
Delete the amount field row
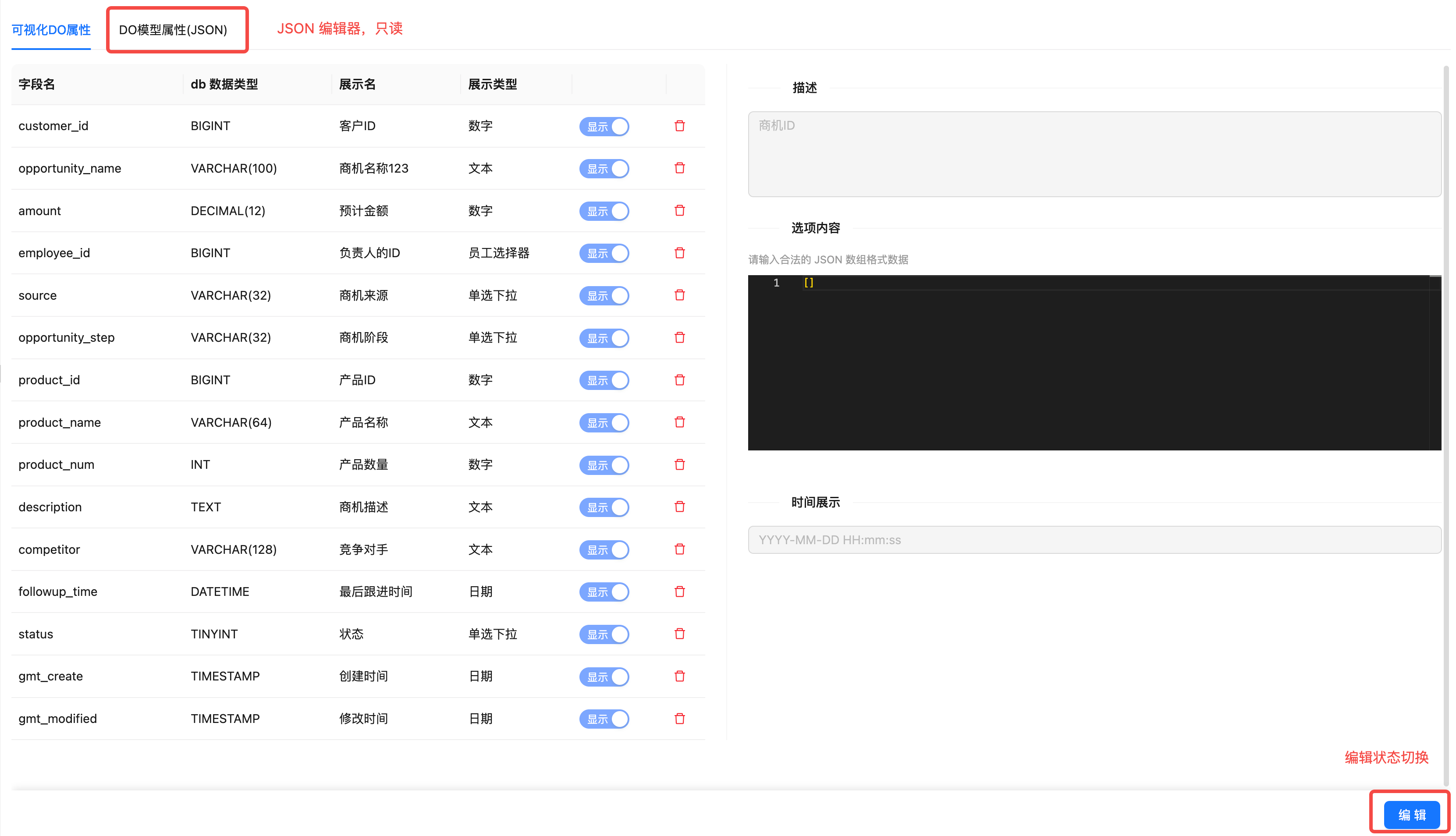679,211
